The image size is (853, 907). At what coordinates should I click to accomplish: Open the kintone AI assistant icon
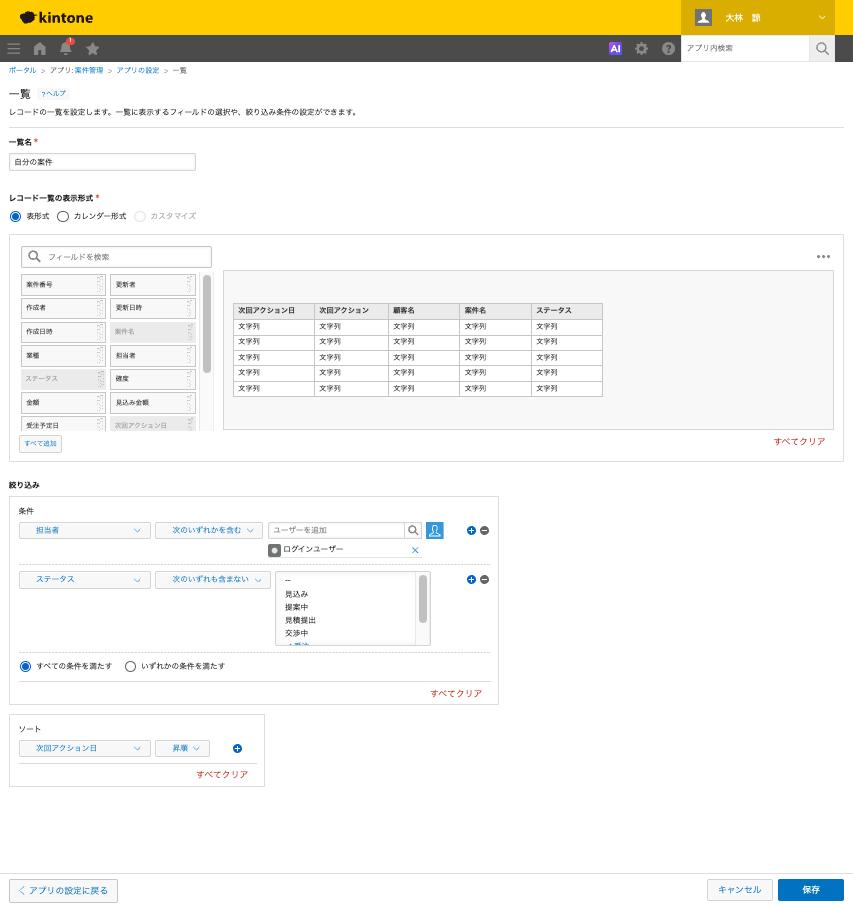tap(615, 49)
